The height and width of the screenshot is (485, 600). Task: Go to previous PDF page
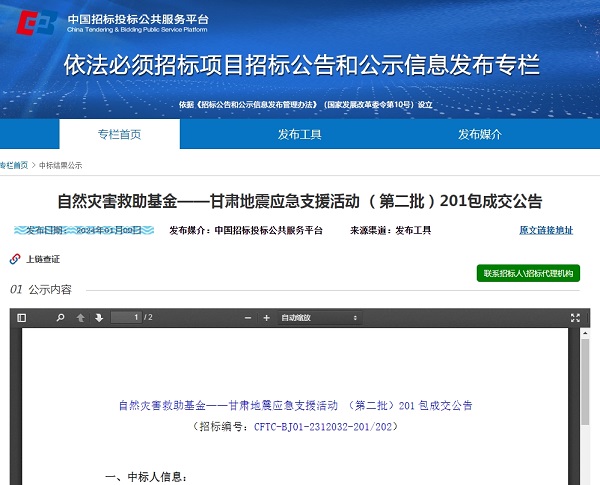[81, 318]
